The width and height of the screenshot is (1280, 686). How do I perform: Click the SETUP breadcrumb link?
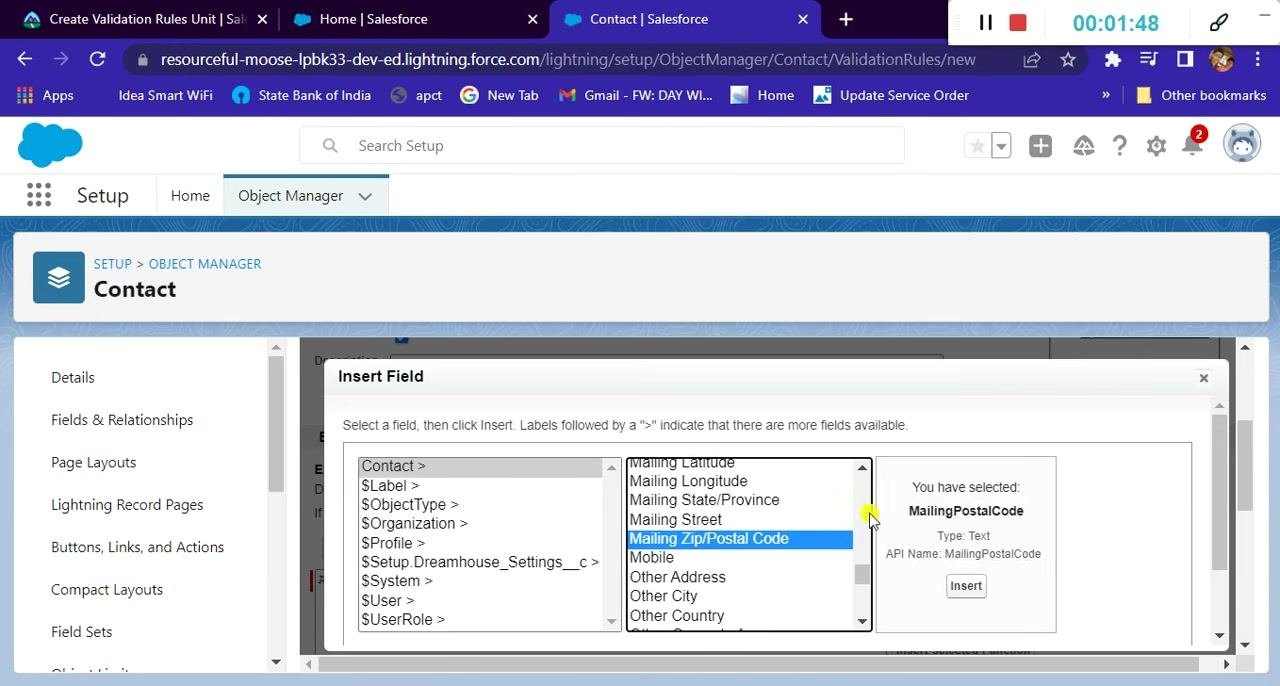click(x=113, y=264)
